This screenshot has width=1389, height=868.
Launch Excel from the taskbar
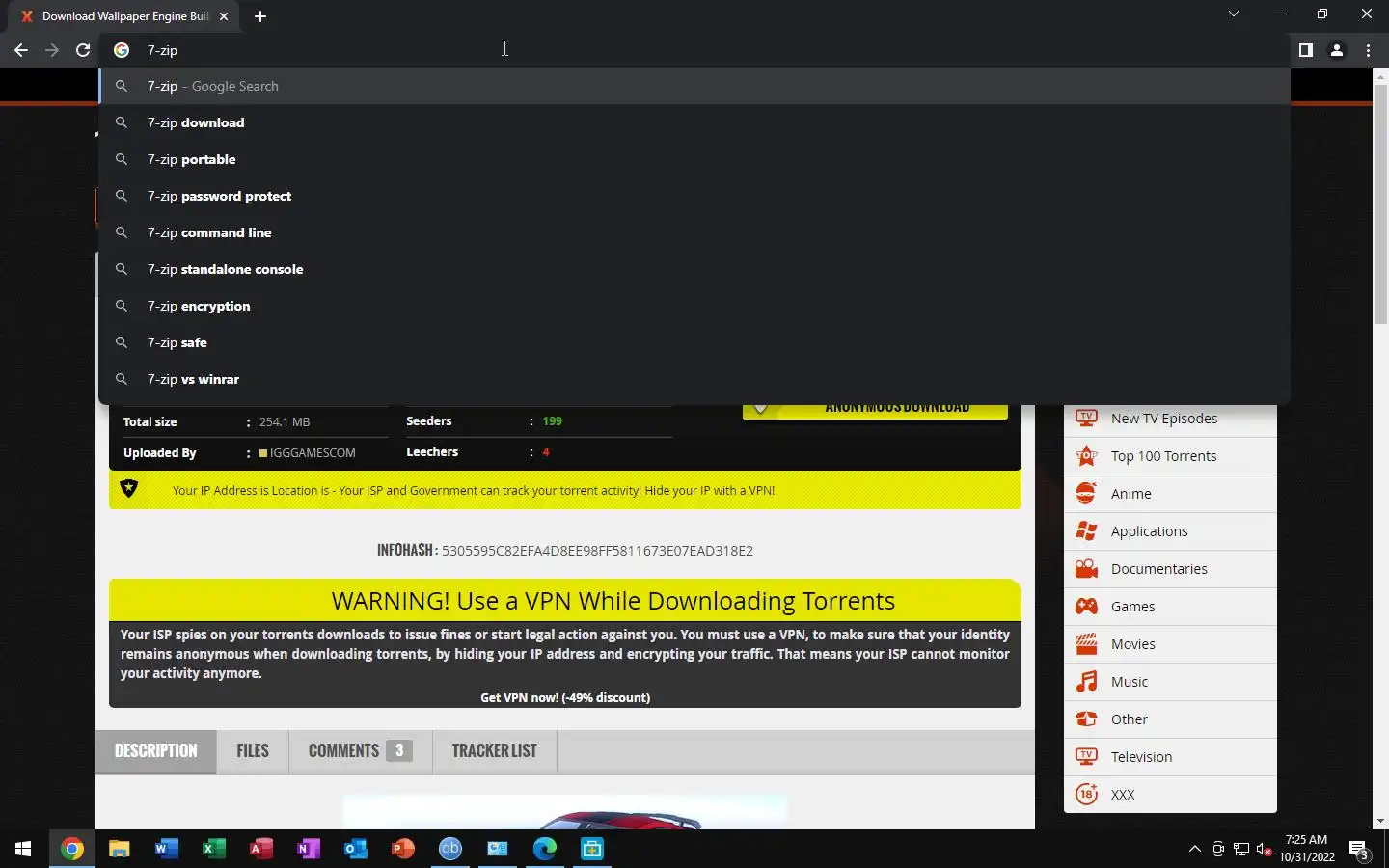pos(213,849)
